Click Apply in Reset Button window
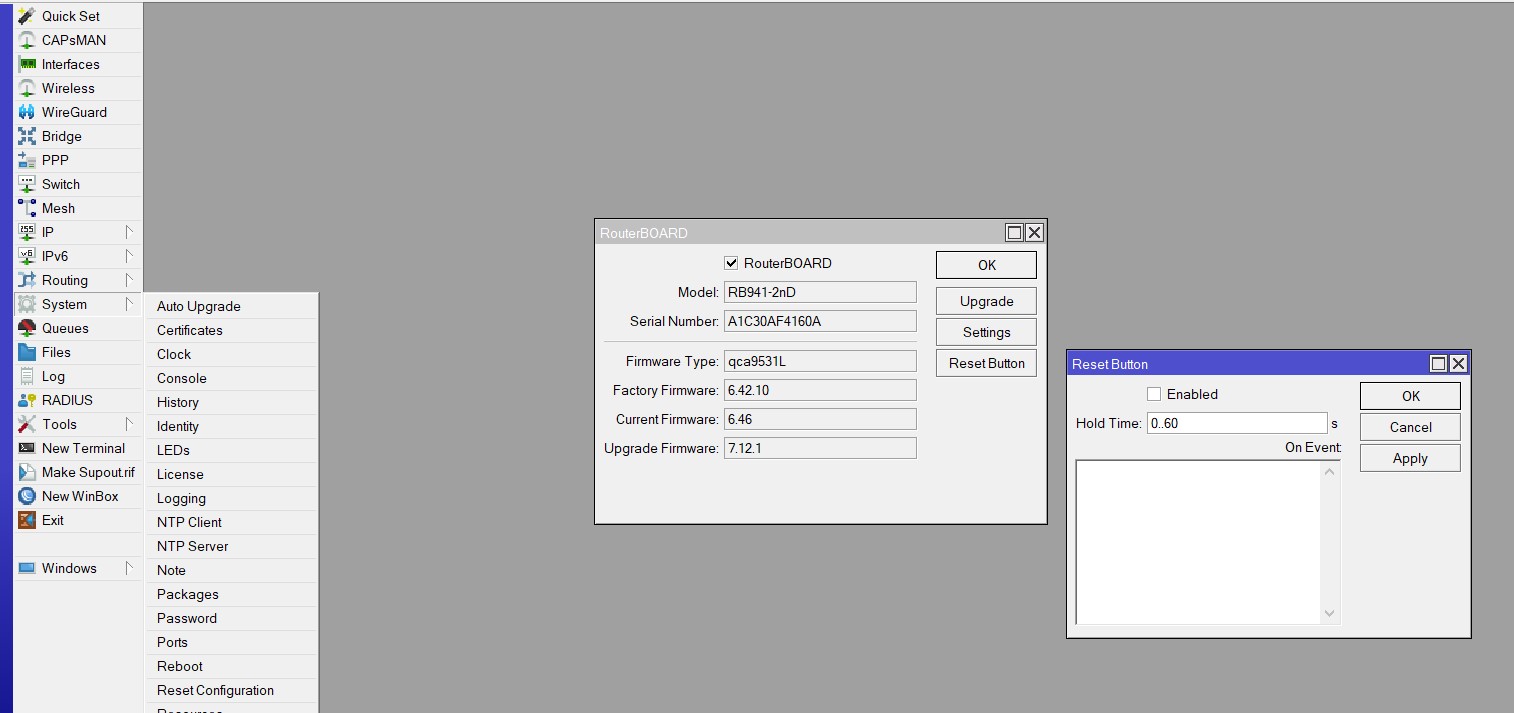The image size is (1514, 713). tap(1410, 458)
